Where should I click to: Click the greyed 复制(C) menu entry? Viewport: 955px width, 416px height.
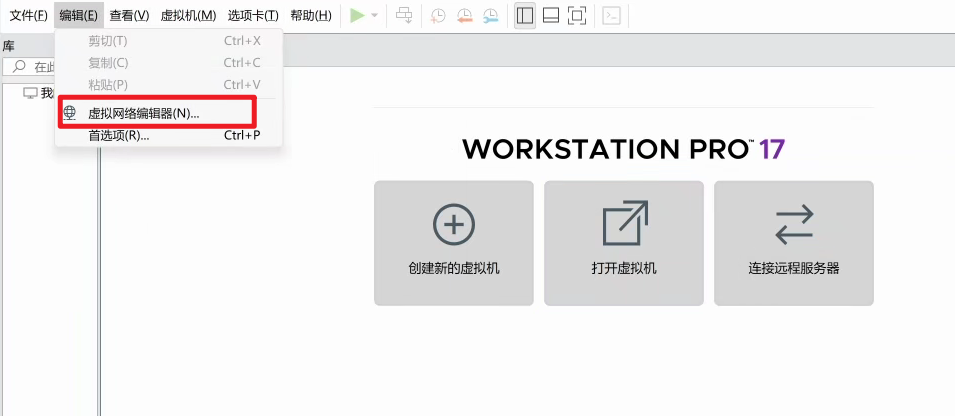pos(168,63)
